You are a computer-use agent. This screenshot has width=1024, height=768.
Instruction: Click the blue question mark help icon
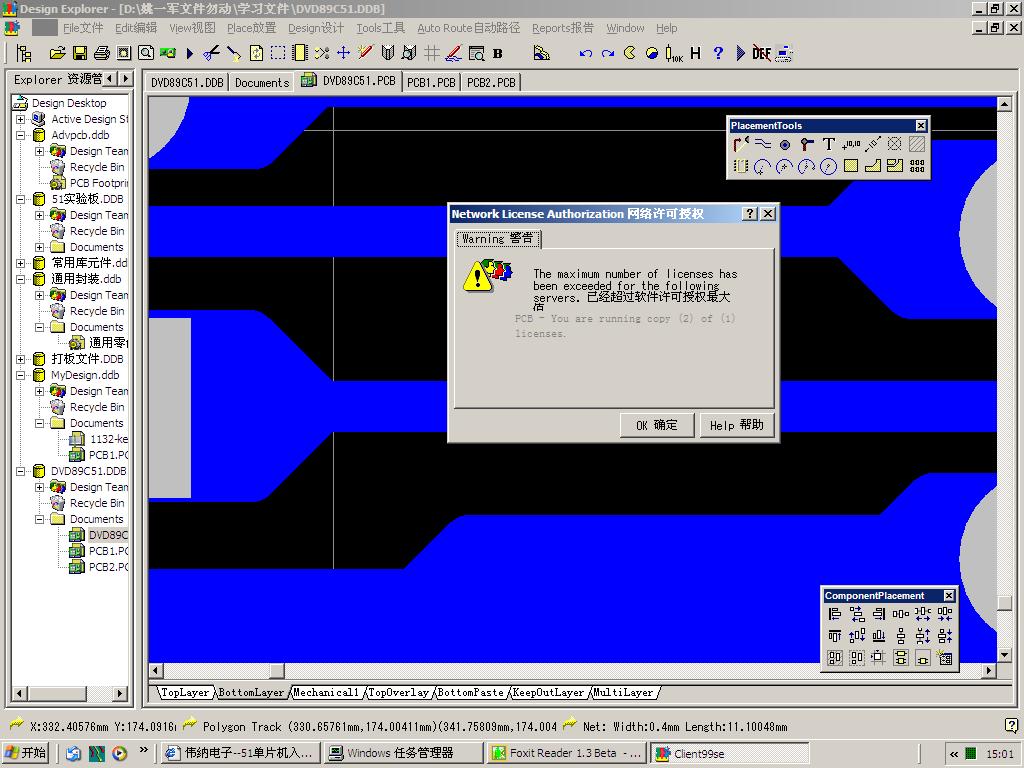[718, 54]
